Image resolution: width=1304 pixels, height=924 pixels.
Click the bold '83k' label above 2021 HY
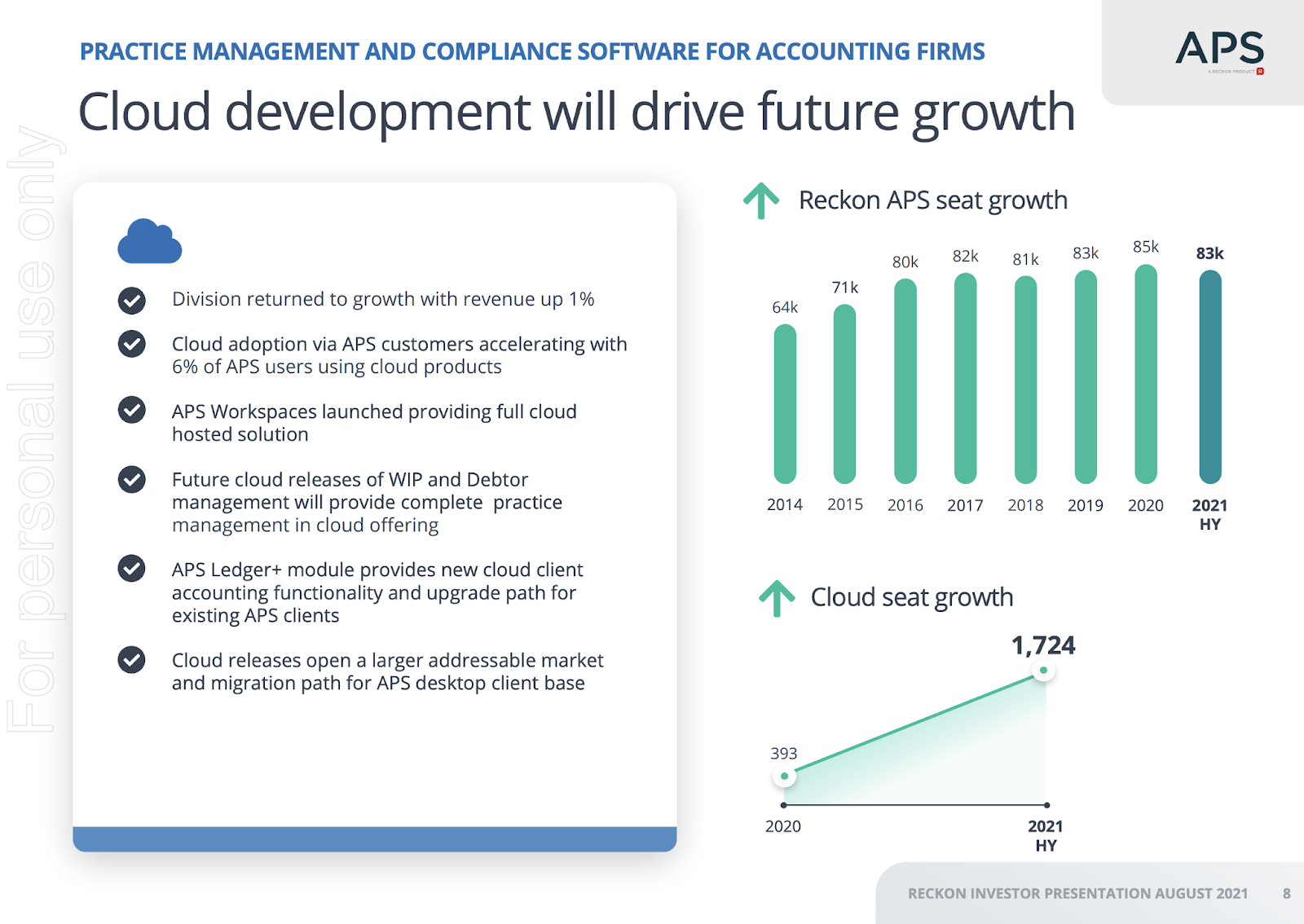(x=1210, y=253)
